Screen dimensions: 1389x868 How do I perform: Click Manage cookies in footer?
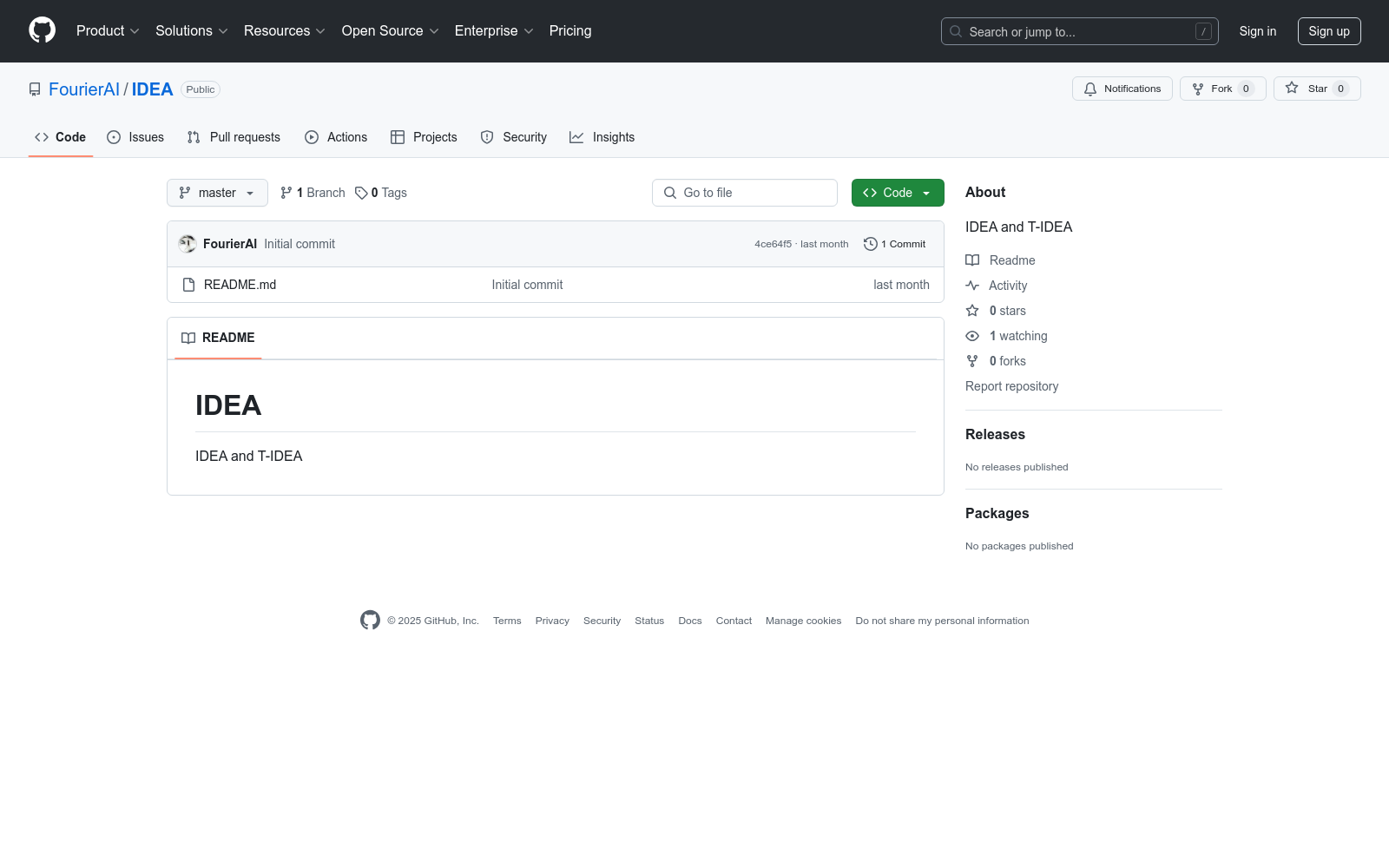(803, 621)
